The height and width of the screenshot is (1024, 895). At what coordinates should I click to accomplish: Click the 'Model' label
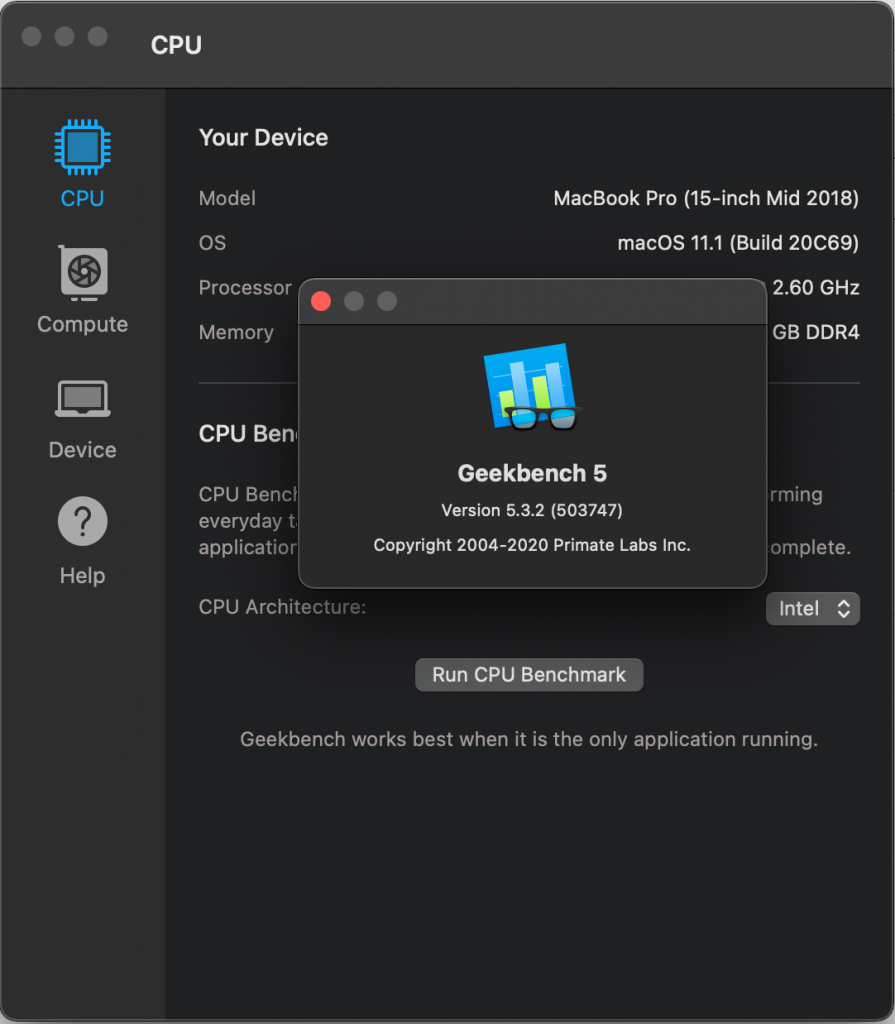(227, 199)
